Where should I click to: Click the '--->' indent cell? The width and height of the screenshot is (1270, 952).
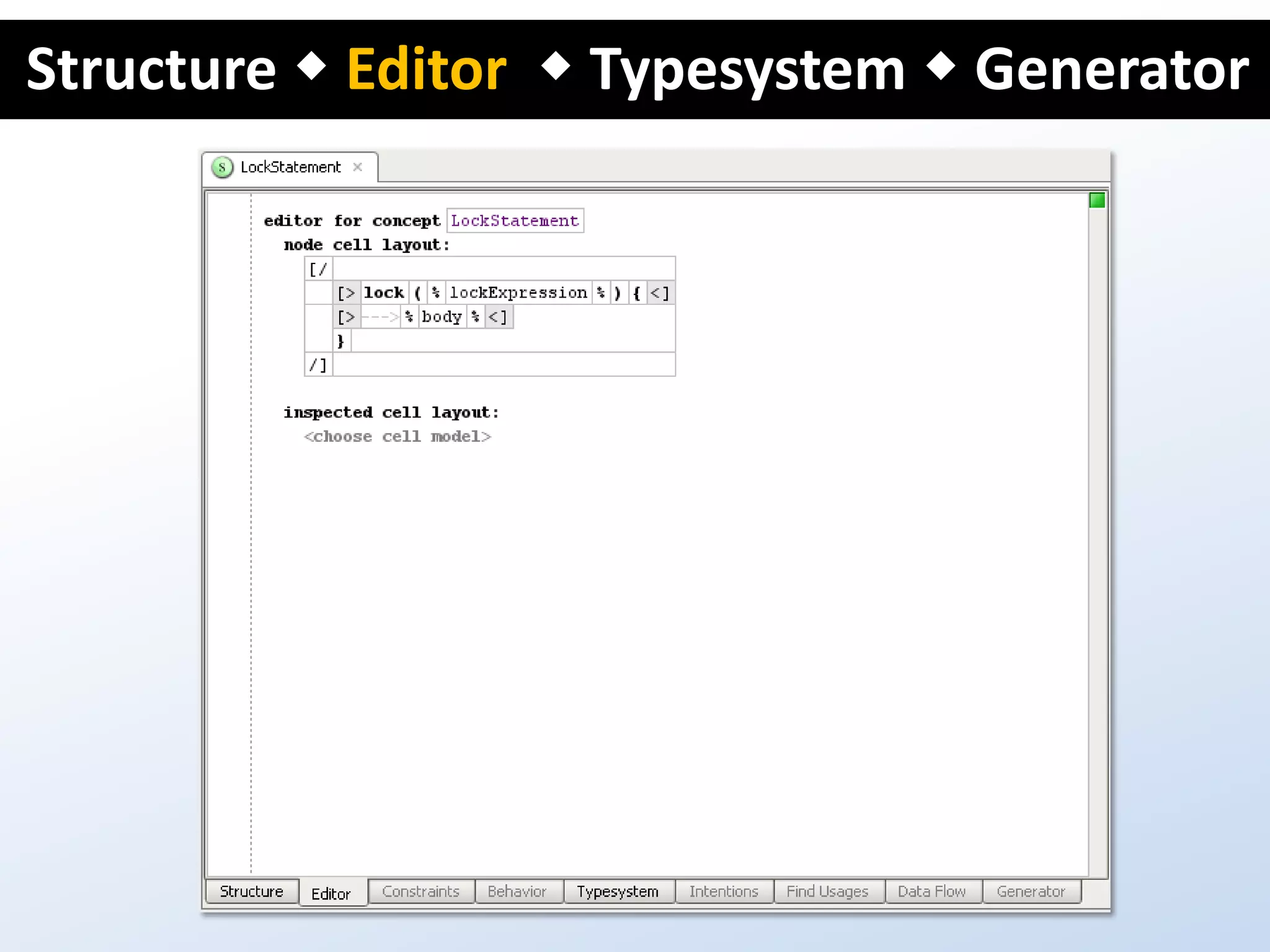tap(380, 317)
